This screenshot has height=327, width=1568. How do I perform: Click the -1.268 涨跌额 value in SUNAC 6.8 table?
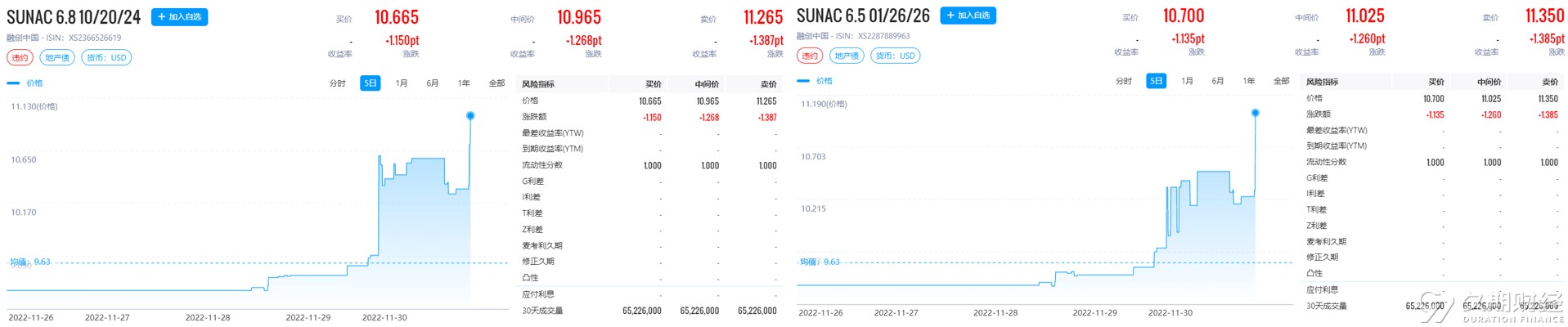[x=709, y=118]
